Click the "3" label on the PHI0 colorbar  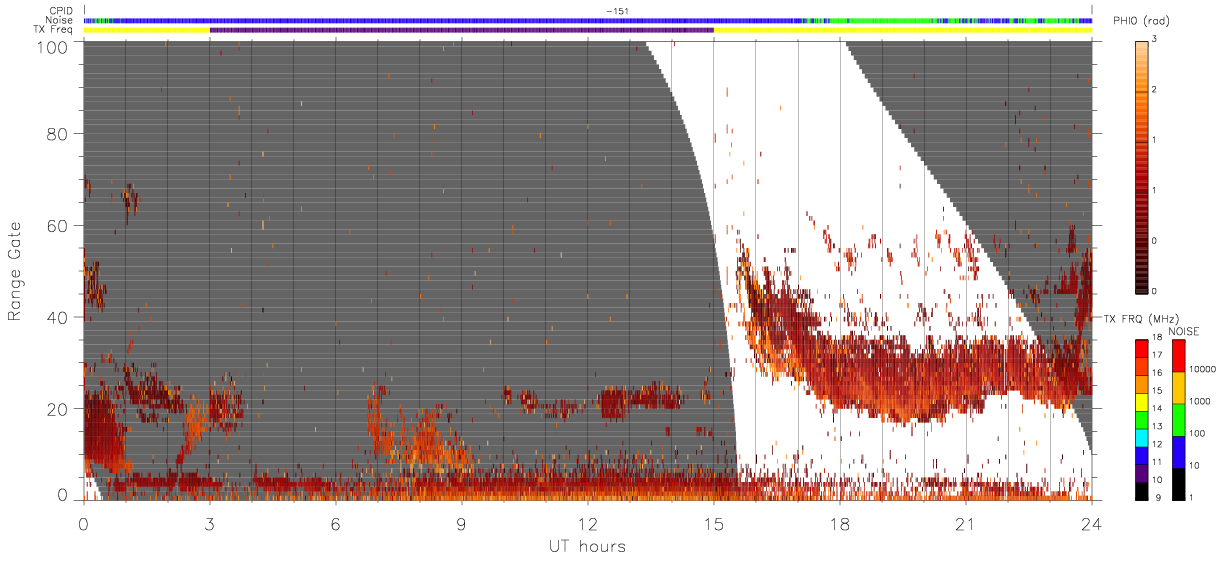tap(1156, 41)
